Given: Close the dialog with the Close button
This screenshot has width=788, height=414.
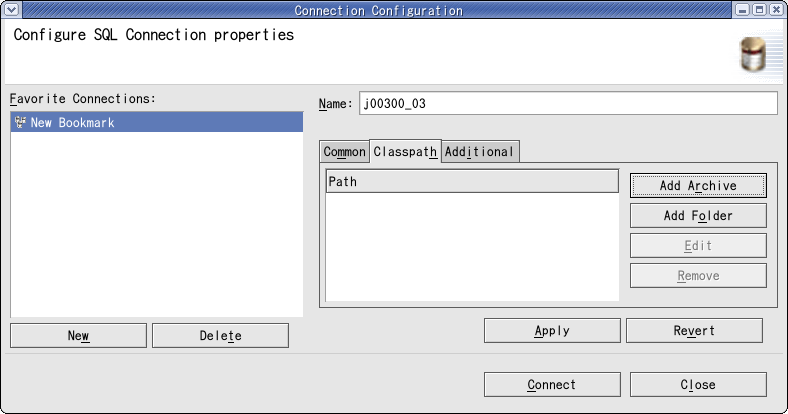Looking at the screenshot, I should coord(698,385).
